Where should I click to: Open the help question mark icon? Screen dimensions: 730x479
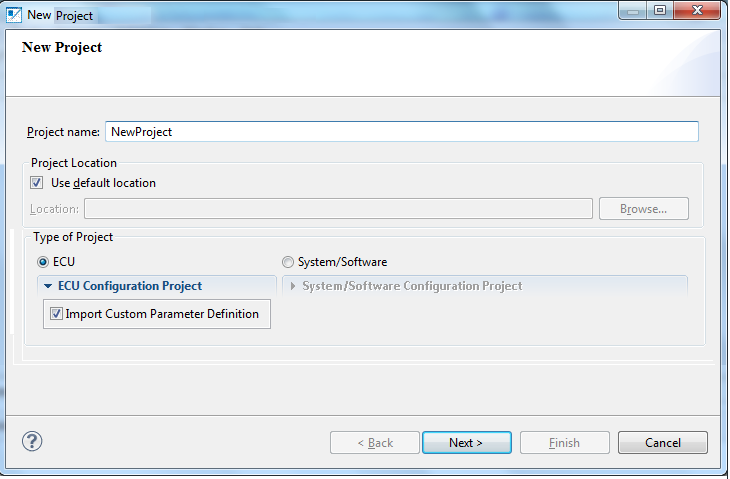[32, 441]
